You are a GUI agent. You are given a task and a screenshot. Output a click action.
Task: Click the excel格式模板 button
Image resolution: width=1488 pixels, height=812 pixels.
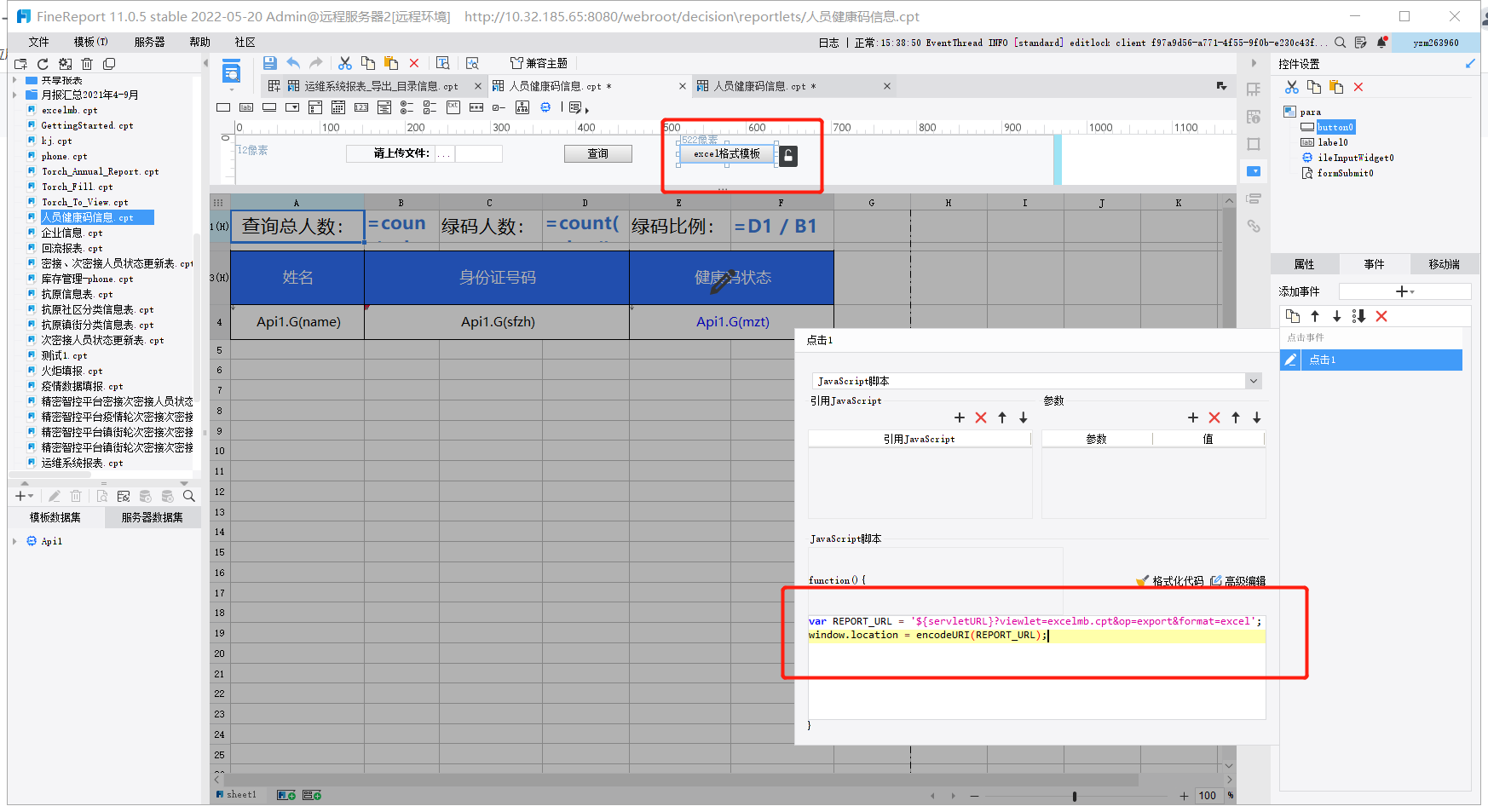pyautogui.click(x=727, y=154)
